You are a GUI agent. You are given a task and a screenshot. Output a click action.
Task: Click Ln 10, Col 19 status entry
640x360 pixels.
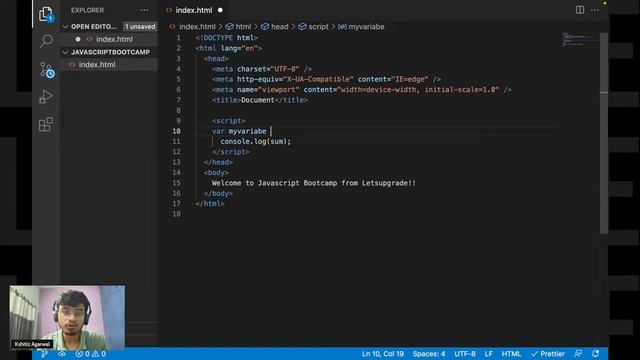click(382, 354)
